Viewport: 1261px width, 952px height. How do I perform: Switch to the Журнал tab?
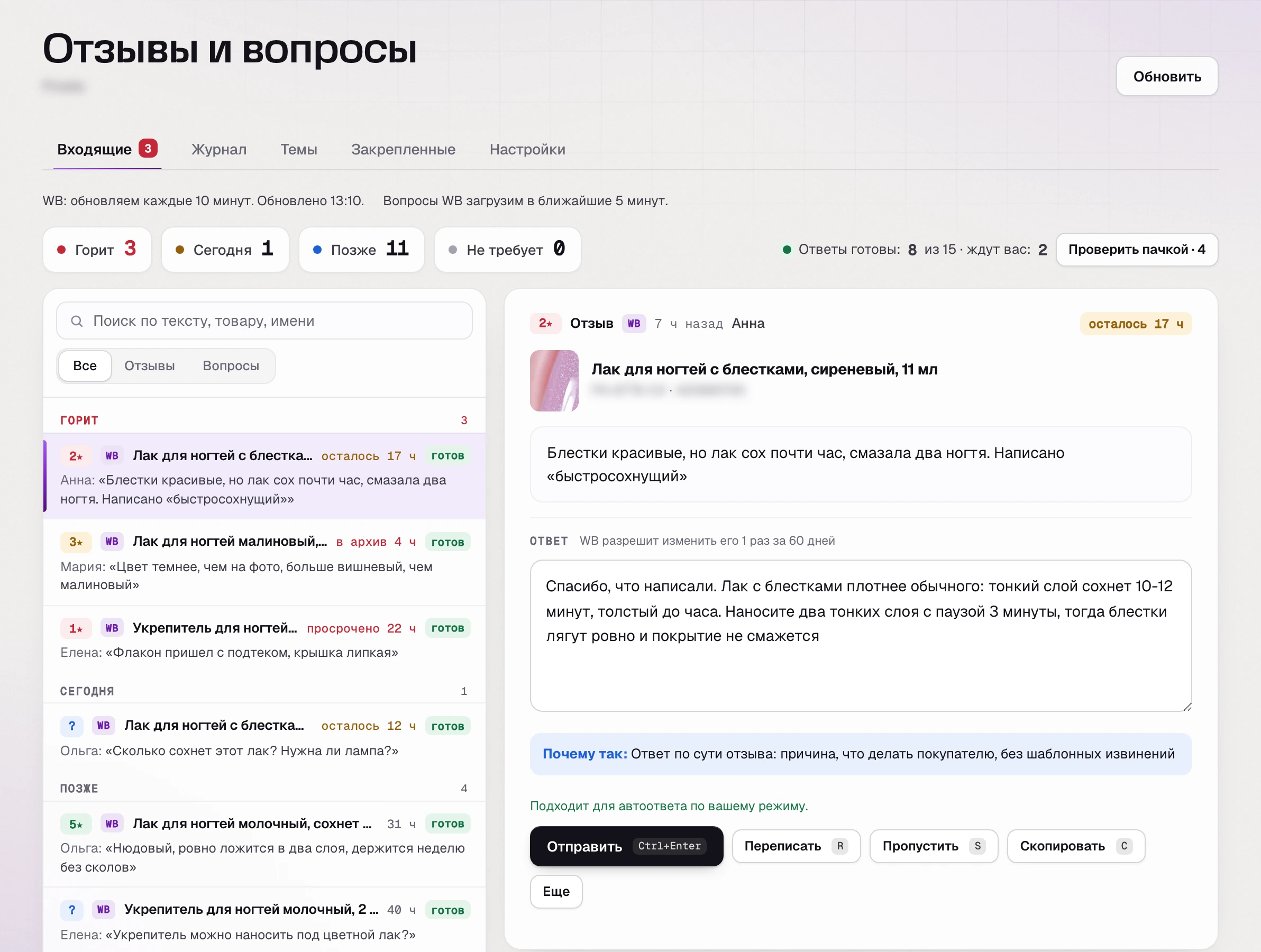(x=219, y=149)
